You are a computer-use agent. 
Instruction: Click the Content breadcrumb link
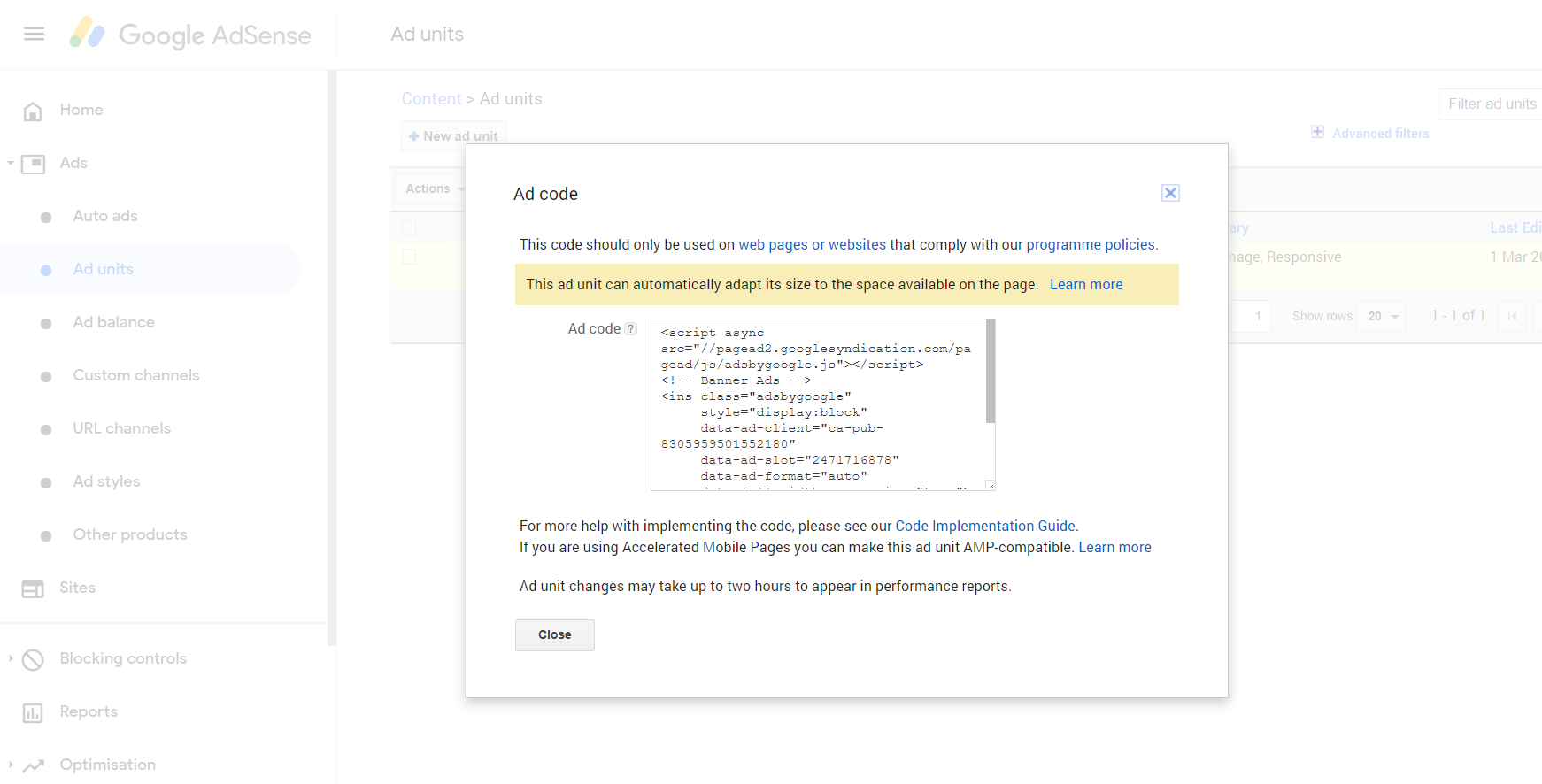click(431, 99)
